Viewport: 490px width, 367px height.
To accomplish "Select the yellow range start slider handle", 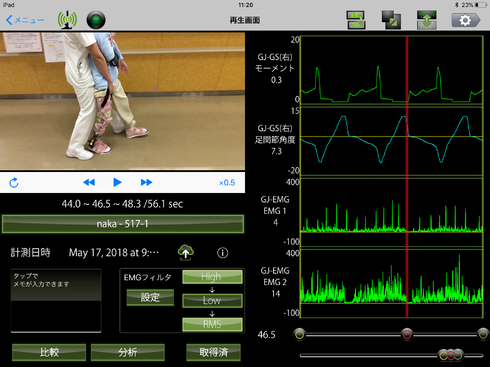I will (x=299, y=334).
